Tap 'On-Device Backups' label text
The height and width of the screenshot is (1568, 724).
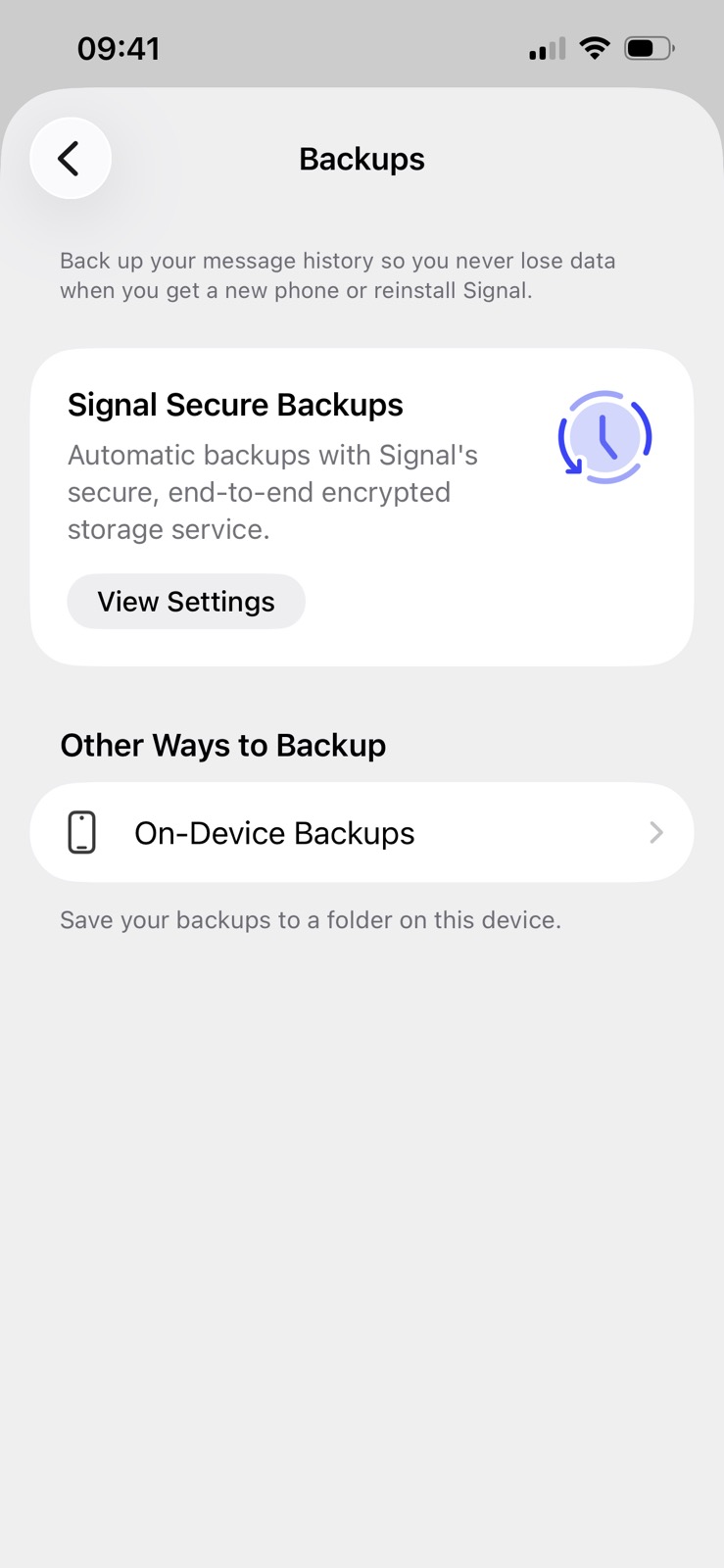tap(274, 833)
